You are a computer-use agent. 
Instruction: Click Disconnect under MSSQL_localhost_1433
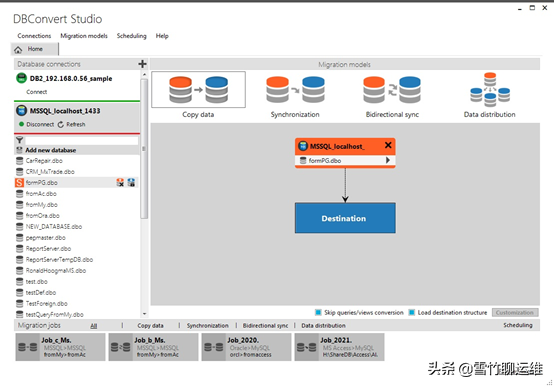coord(40,124)
